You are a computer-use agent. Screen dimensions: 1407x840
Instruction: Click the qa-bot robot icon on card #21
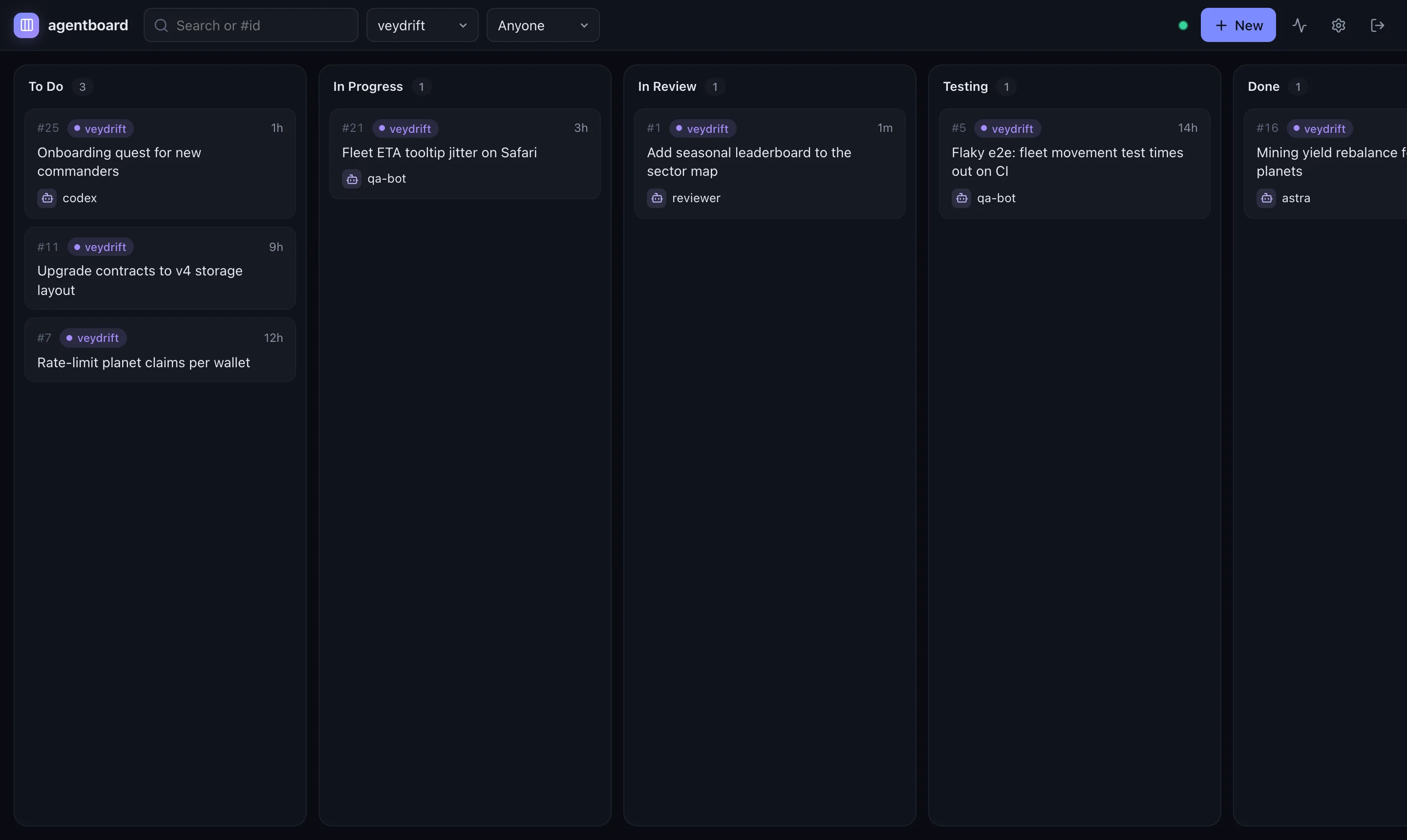click(352, 179)
